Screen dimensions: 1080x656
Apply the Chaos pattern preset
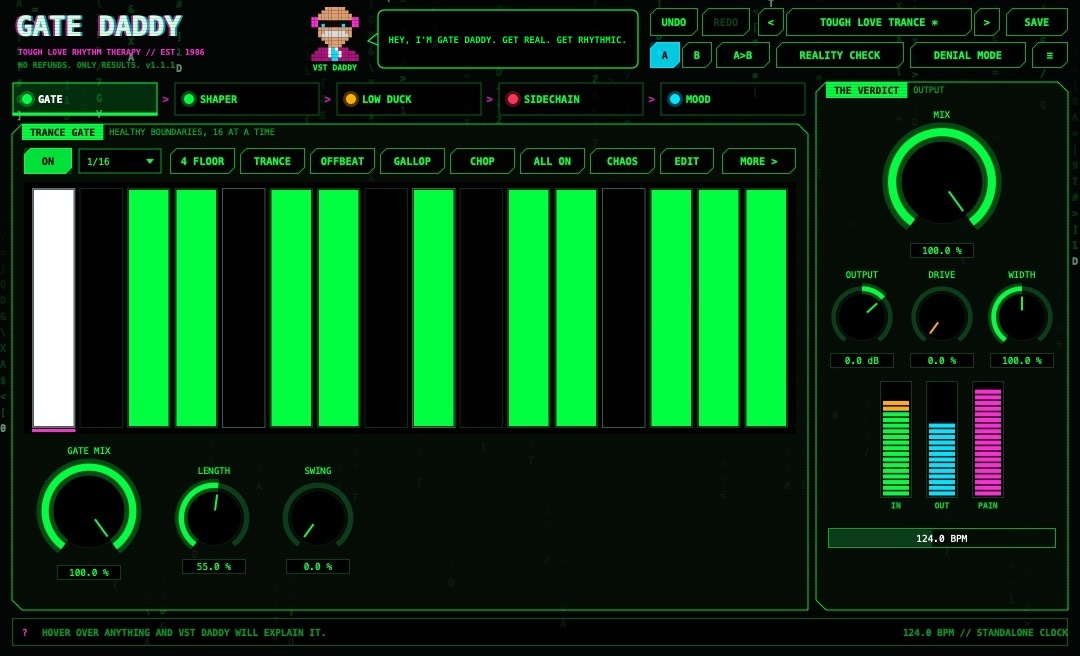click(622, 161)
